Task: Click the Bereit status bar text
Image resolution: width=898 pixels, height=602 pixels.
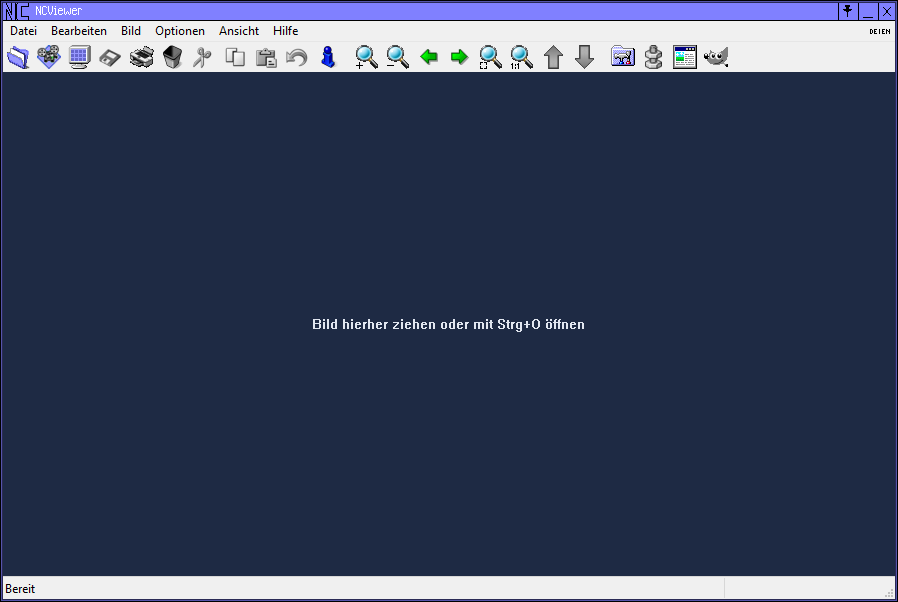Action: tap(20, 589)
